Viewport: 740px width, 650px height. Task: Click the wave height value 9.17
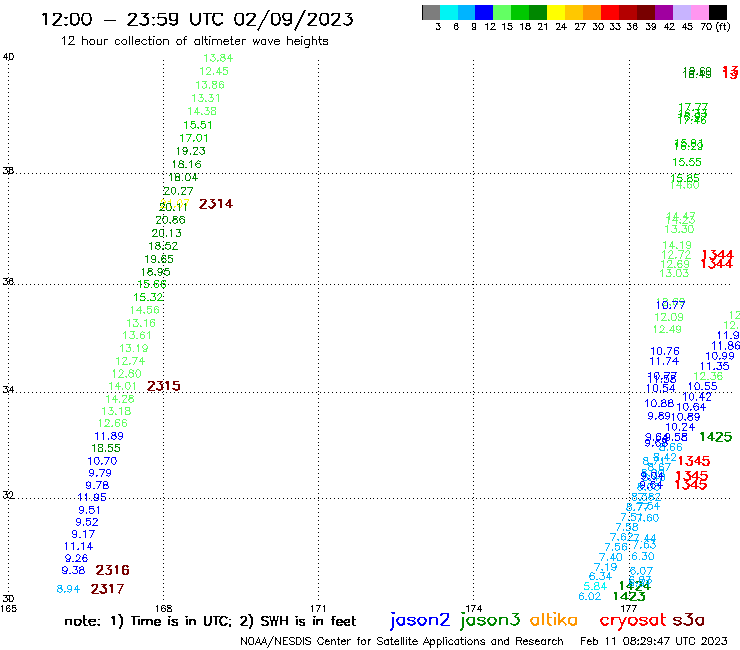[x=83, y=534]
